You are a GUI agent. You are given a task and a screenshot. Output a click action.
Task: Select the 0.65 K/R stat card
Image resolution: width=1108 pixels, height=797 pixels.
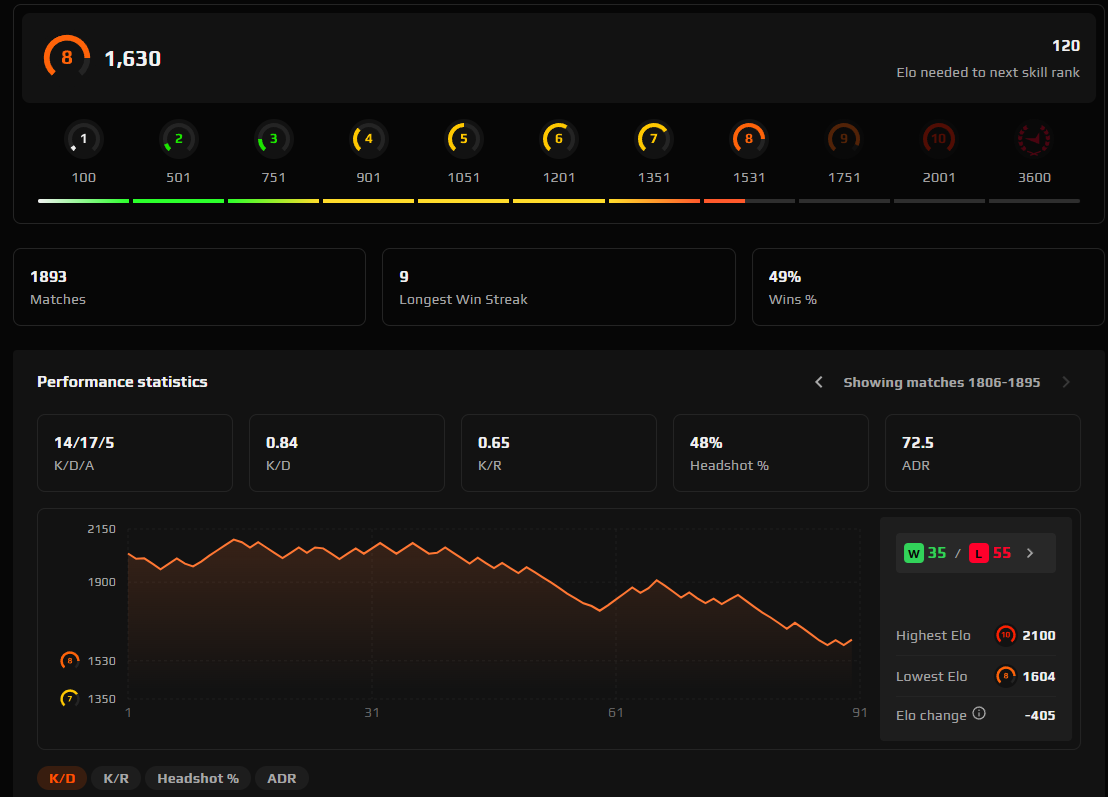point(559,453)
